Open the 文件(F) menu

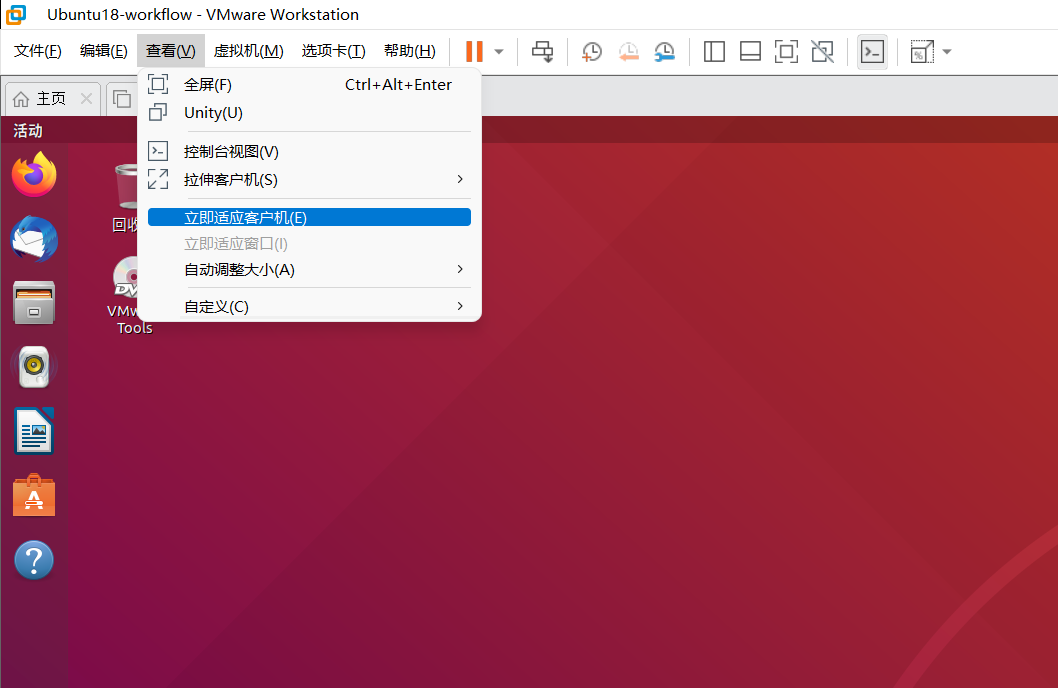pos(38,51)
